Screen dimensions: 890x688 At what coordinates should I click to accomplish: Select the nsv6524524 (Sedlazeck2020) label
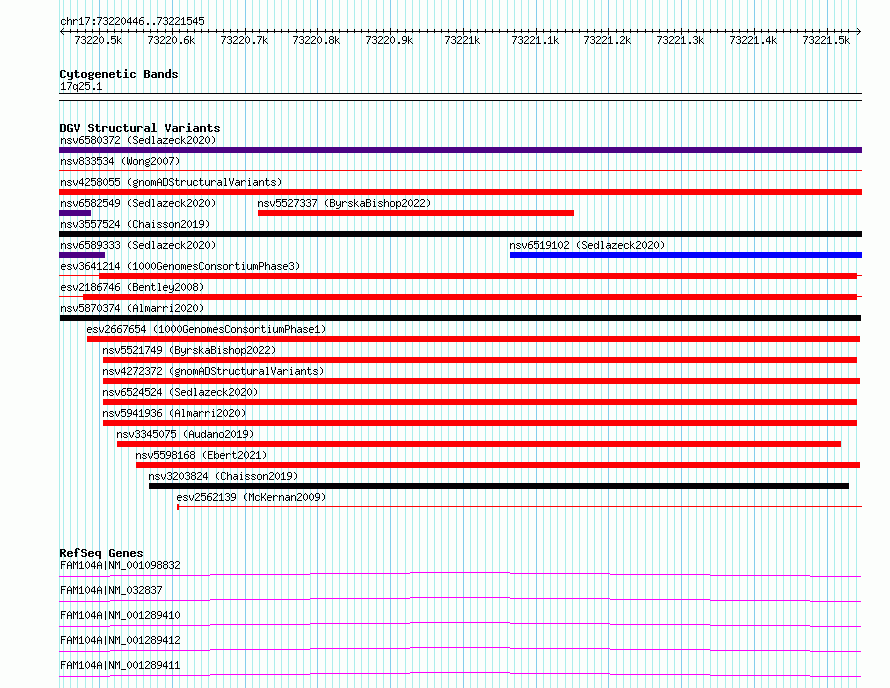[180, 392]
